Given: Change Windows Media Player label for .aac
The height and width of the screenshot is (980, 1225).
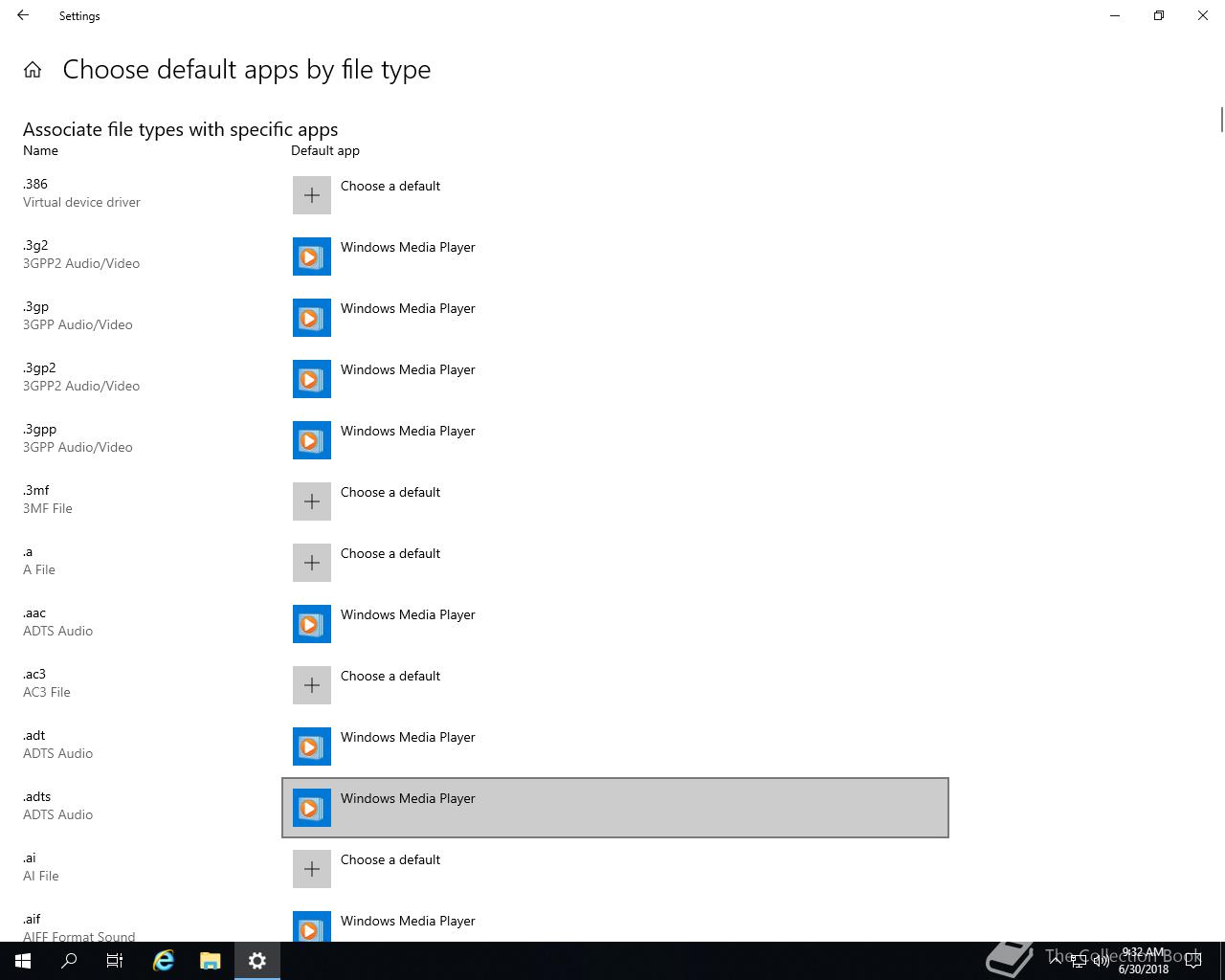Looking at the screenshot, I should pos(408,614).
